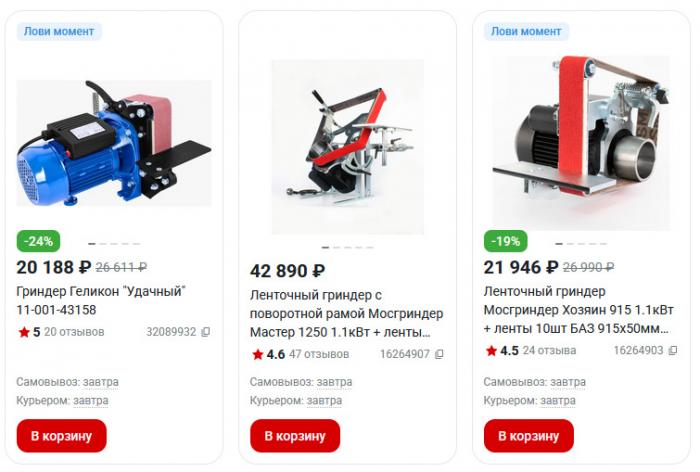Image resolution: width=700 pixels, height=472 pixels.
Task: Copy article number 16264907 icon
Action: [439, 354]
